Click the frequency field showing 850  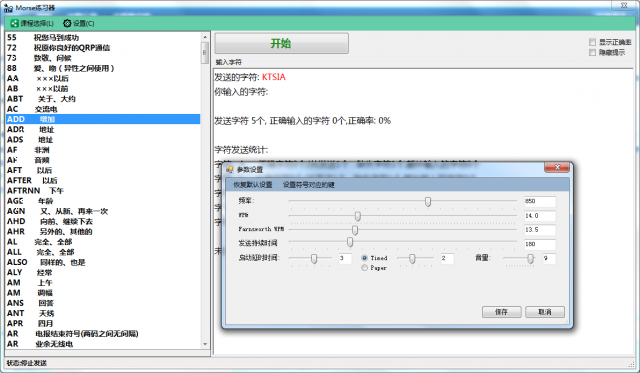pos(540,201)
